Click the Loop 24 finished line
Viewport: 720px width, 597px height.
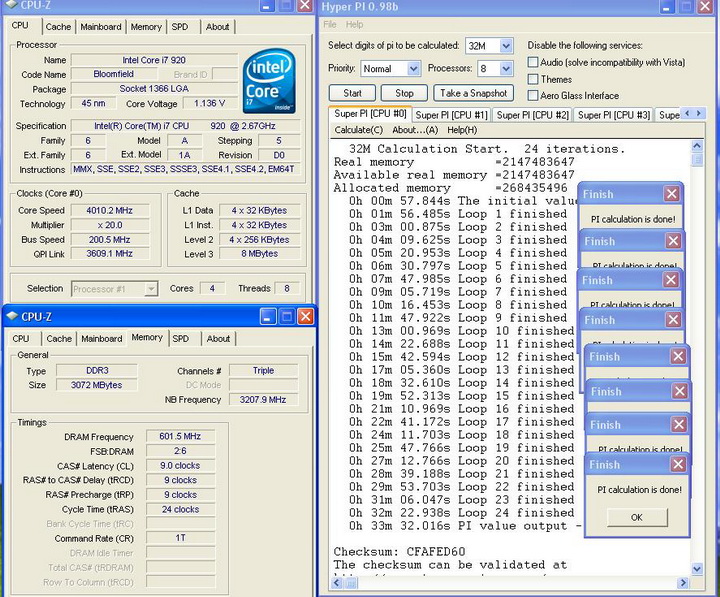click(x=461, y=513)
